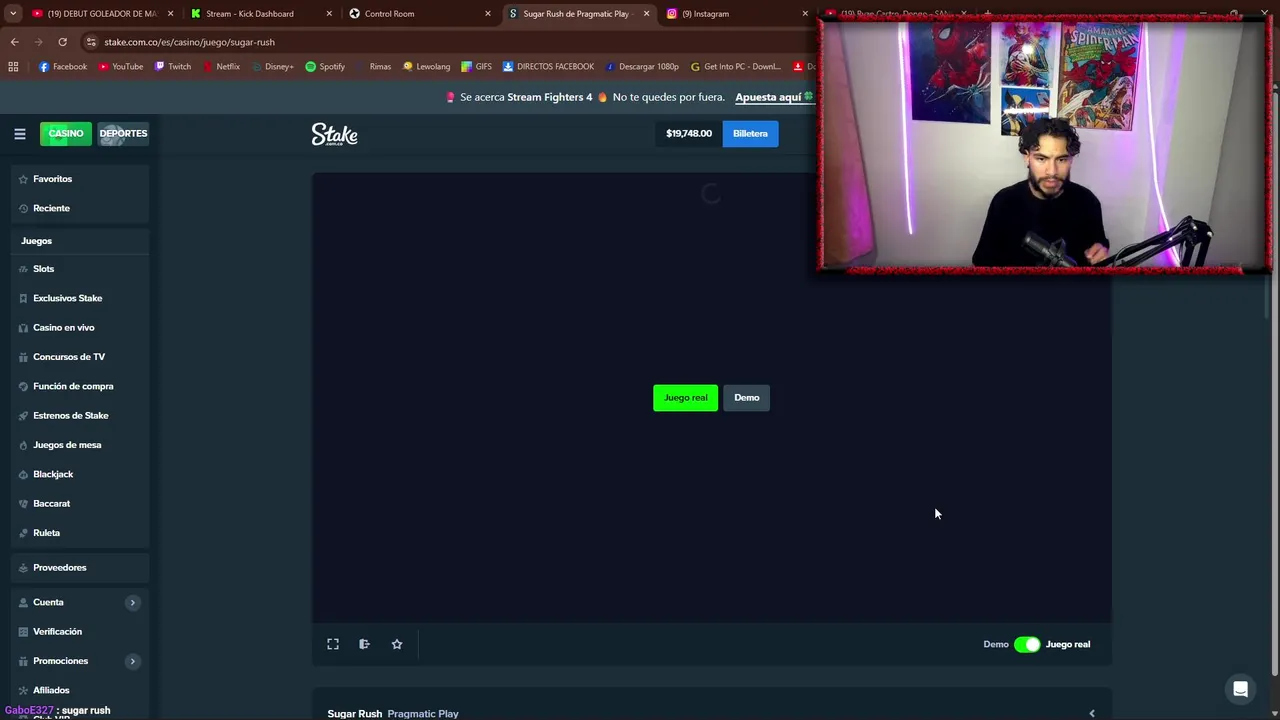The image size is (1280, 720).
Task: Enter fullscreen game mode icon
Action: 333,644
